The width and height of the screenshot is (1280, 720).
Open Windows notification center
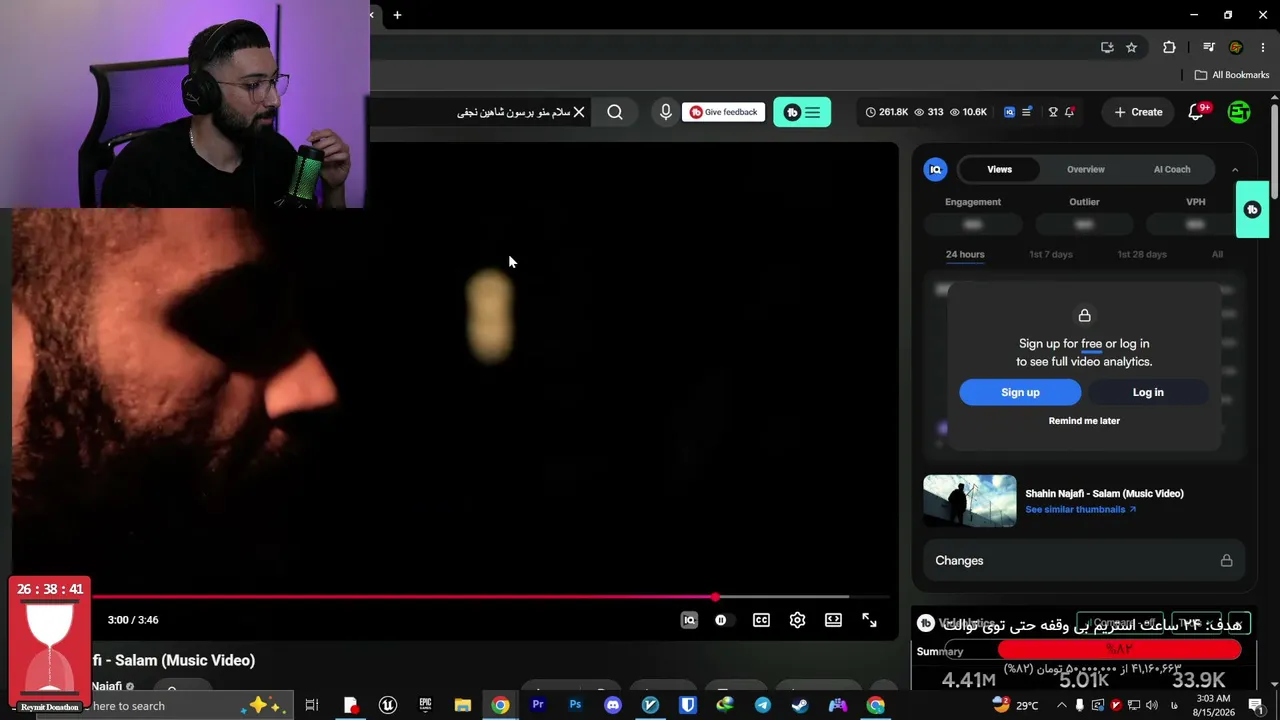tap(1257, 705)
